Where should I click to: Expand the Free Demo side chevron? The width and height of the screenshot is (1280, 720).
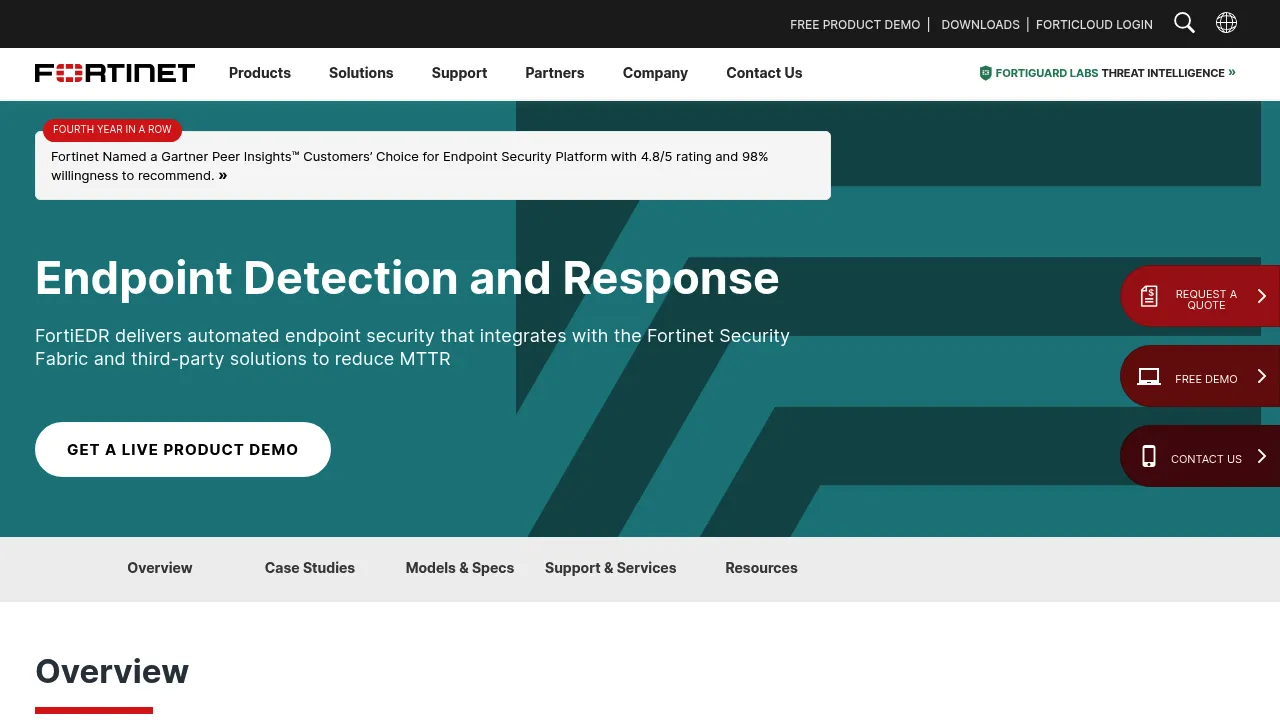coord(1262,376)
